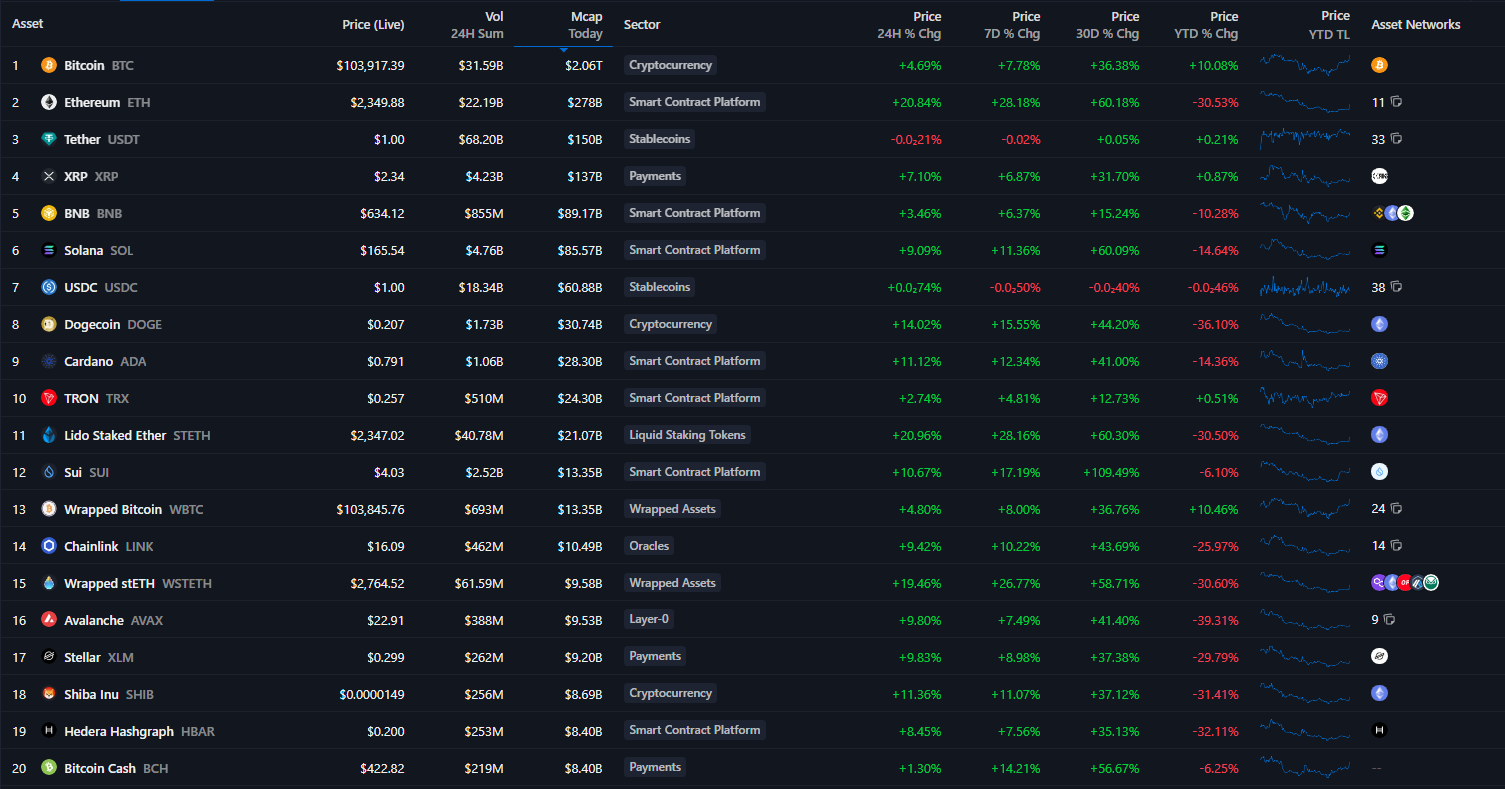Click the TRON logo beside TRX
The image size is (1505, 789).
(49, 398)
